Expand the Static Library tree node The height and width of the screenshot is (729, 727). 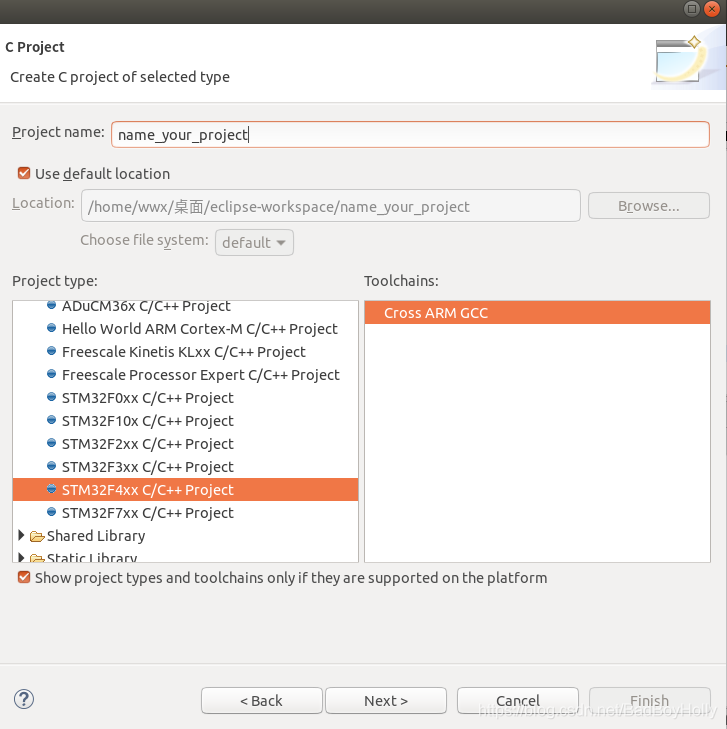[x=21, y=557]
